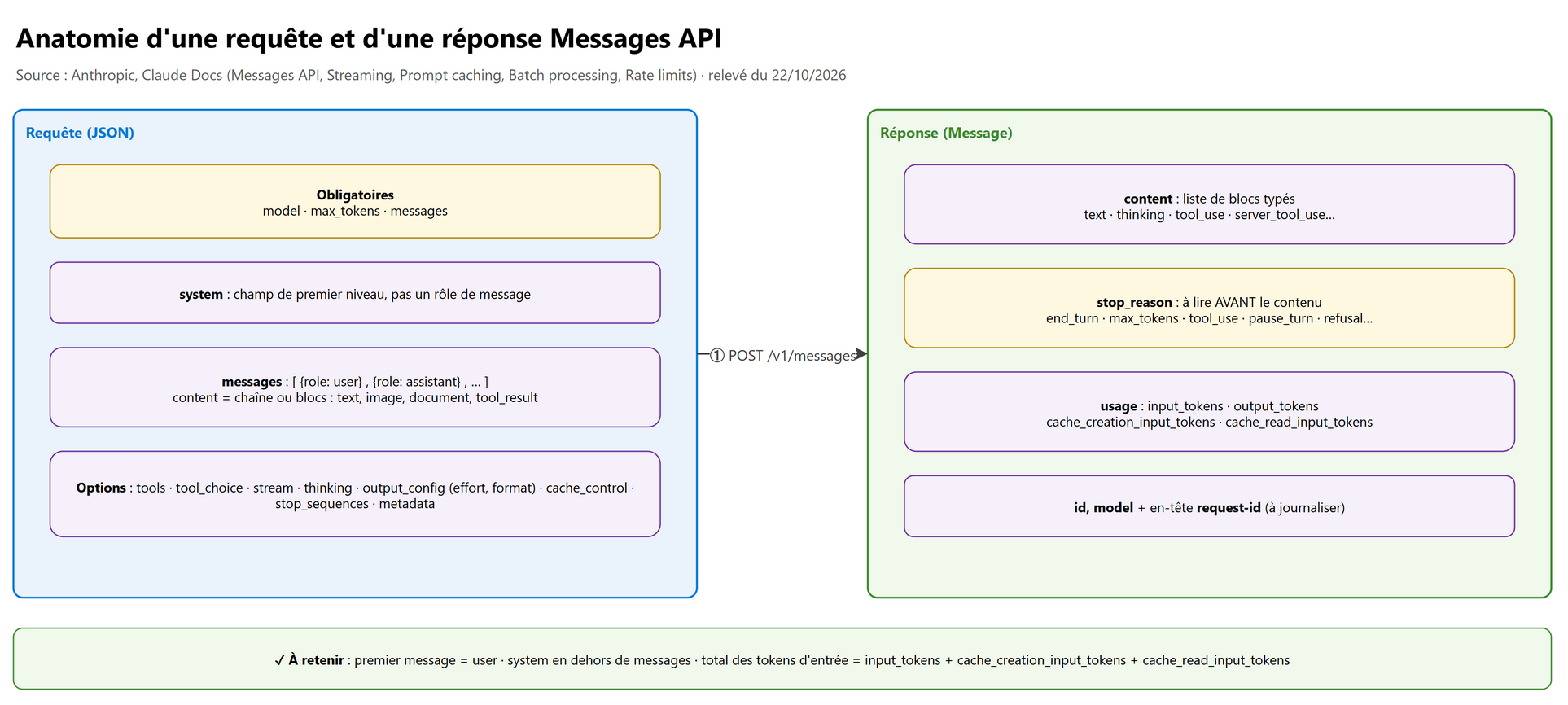Click the diagram title 'Anatomie d'une requête et d'une réponse Messages API'

368,39
